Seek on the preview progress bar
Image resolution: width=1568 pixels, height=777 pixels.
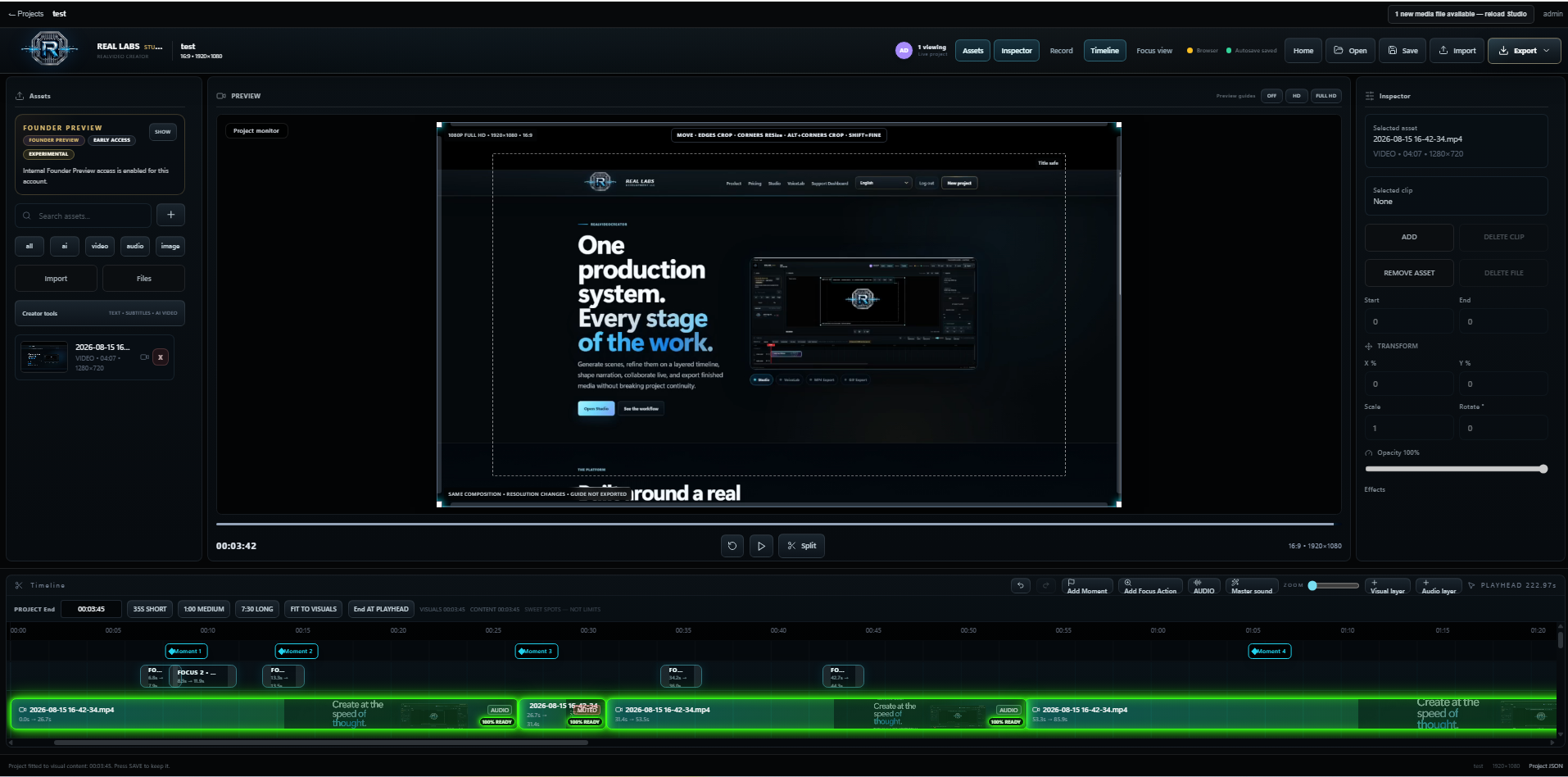pos(775,524)
